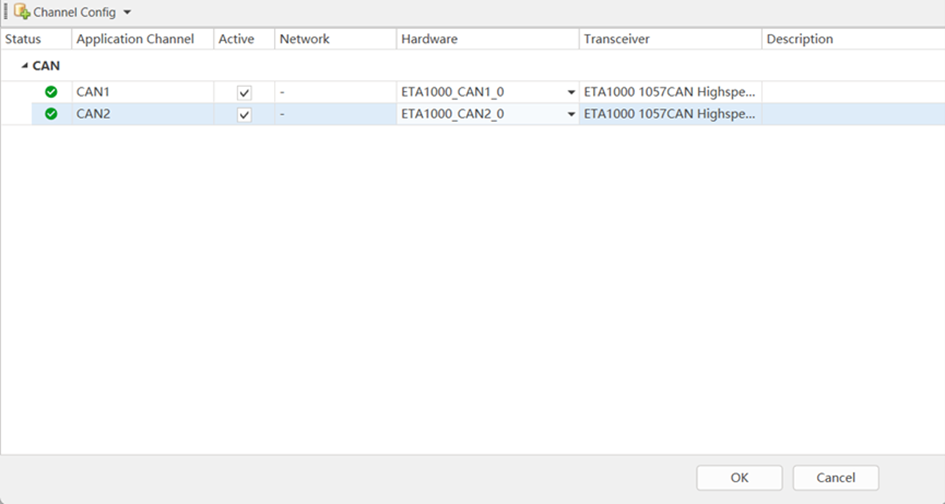Toggle the Active checkbox for CAN2
Viewport: 945px width, 504px height.
pyautogui.click(x=244, y=115)
